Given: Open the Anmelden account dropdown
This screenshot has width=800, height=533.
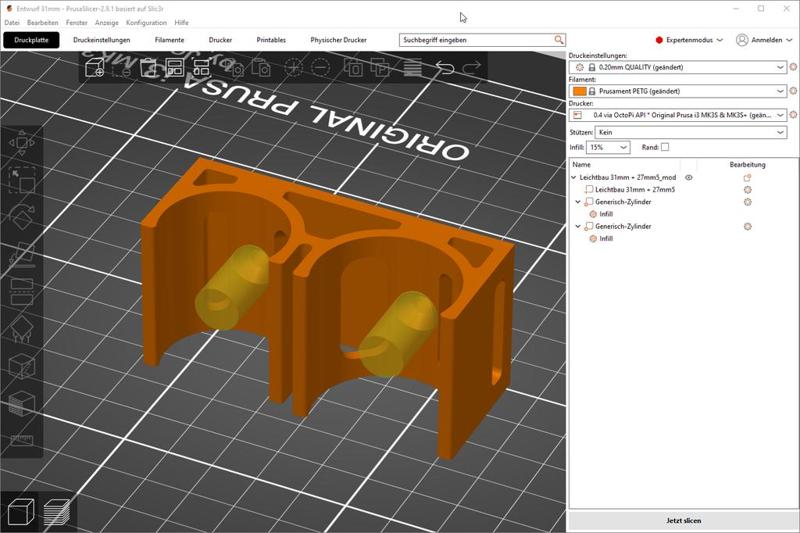Looking at the screenshot, I should 764,40.
